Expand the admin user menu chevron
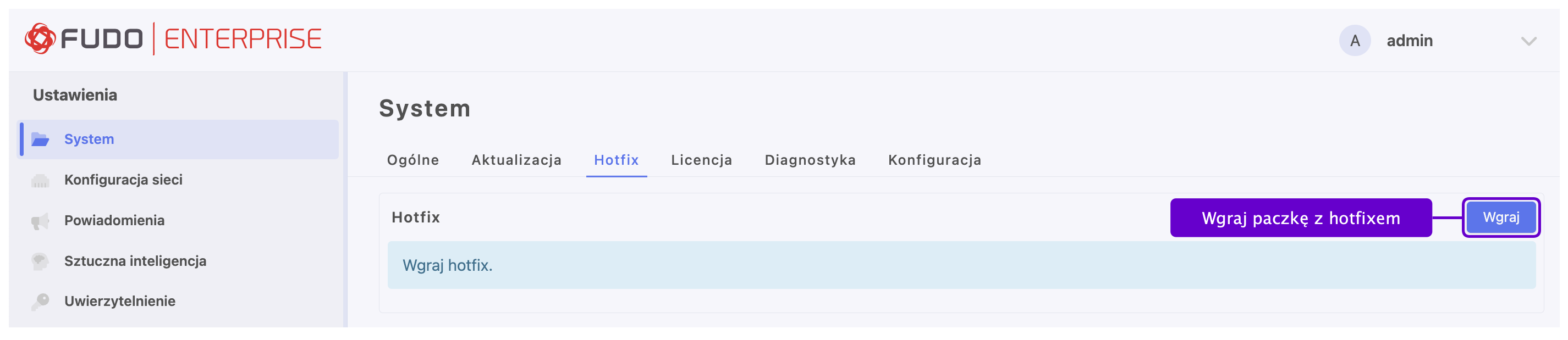Screen dimensions: 1568x340 (x=1528, y=41)
